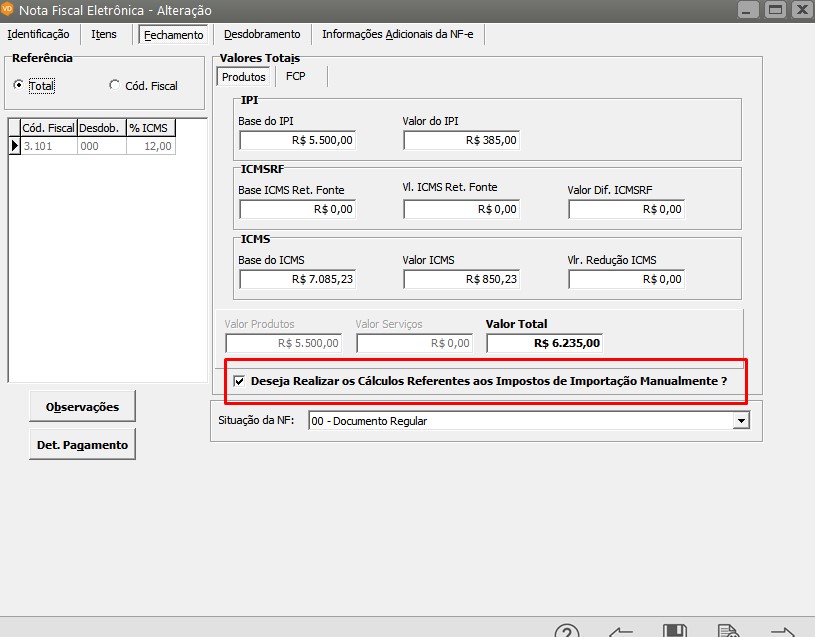
Task: Go to the Desdobramento tab
Action: tap(262, 34)
